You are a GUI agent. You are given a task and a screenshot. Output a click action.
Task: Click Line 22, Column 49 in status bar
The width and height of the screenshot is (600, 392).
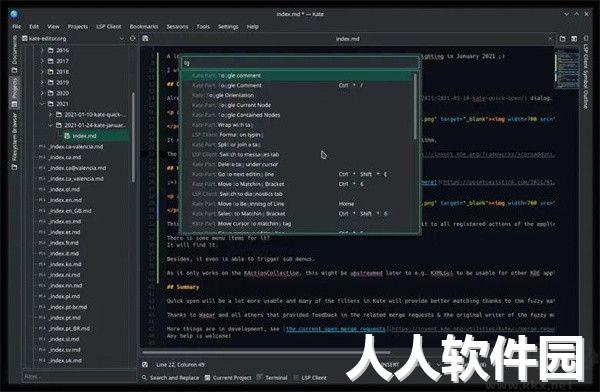pos(181,364)
